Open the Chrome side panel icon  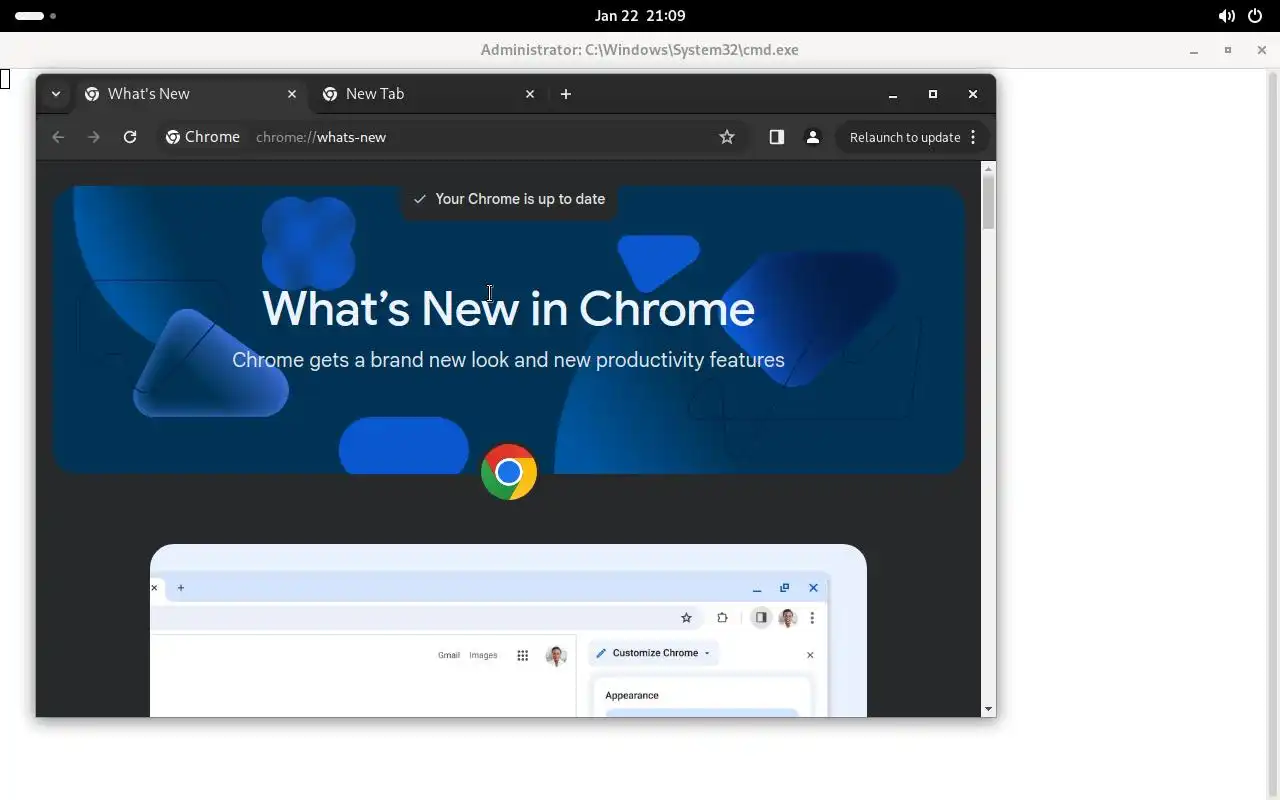776,137
